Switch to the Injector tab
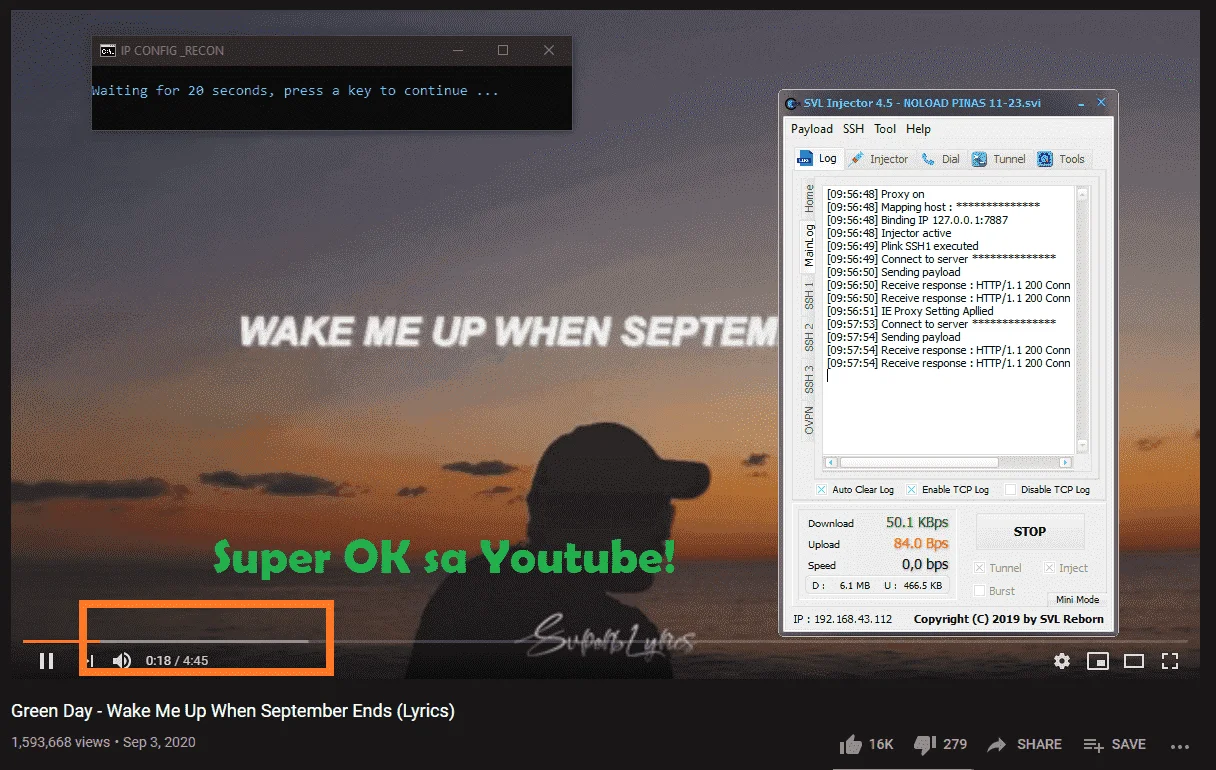This screenshot has height=770, width=1216. pyautogui.click(x=879, y=159)
